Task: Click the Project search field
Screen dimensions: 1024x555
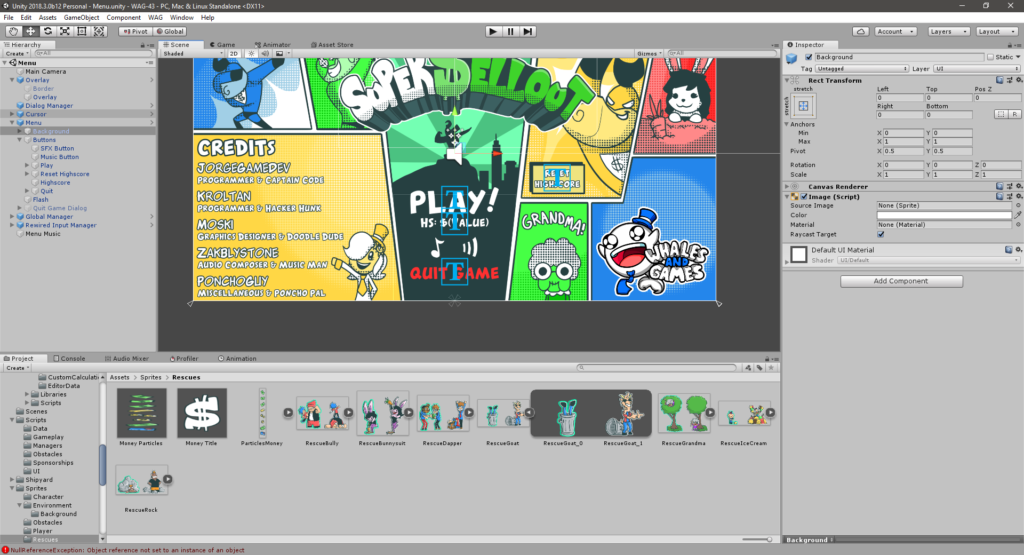Action: pyautogui.click(x=656, y=368)
